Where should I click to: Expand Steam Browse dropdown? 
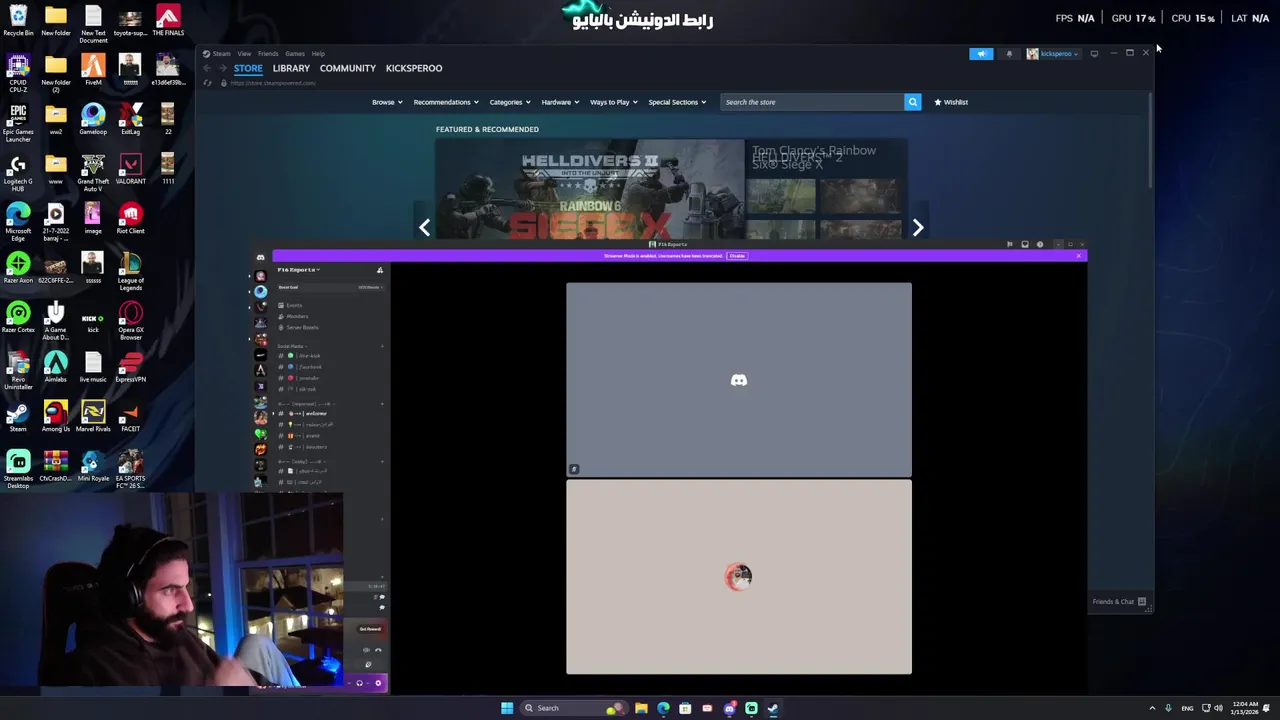point(387,102)
